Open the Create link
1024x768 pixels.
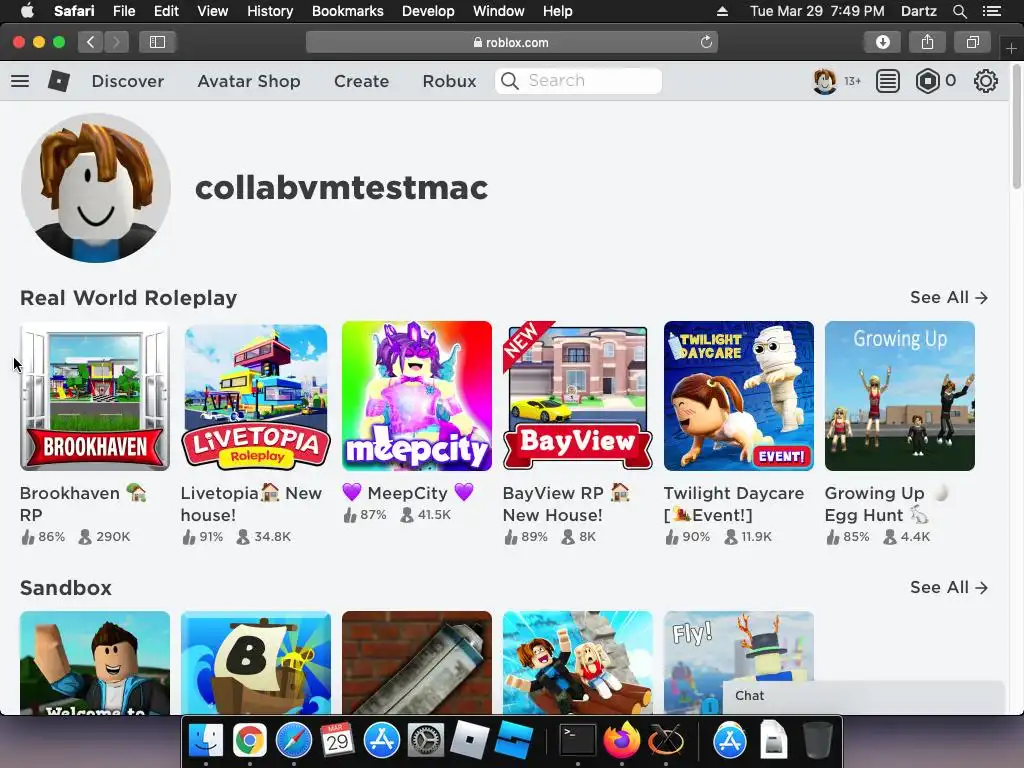coord(361,81)
